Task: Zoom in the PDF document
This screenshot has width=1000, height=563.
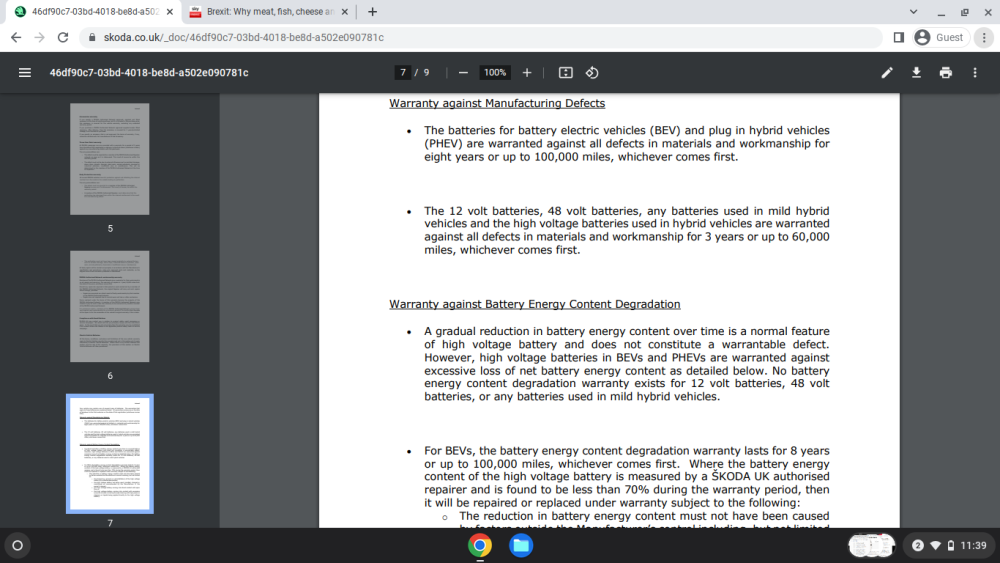Action: point(527,73)
